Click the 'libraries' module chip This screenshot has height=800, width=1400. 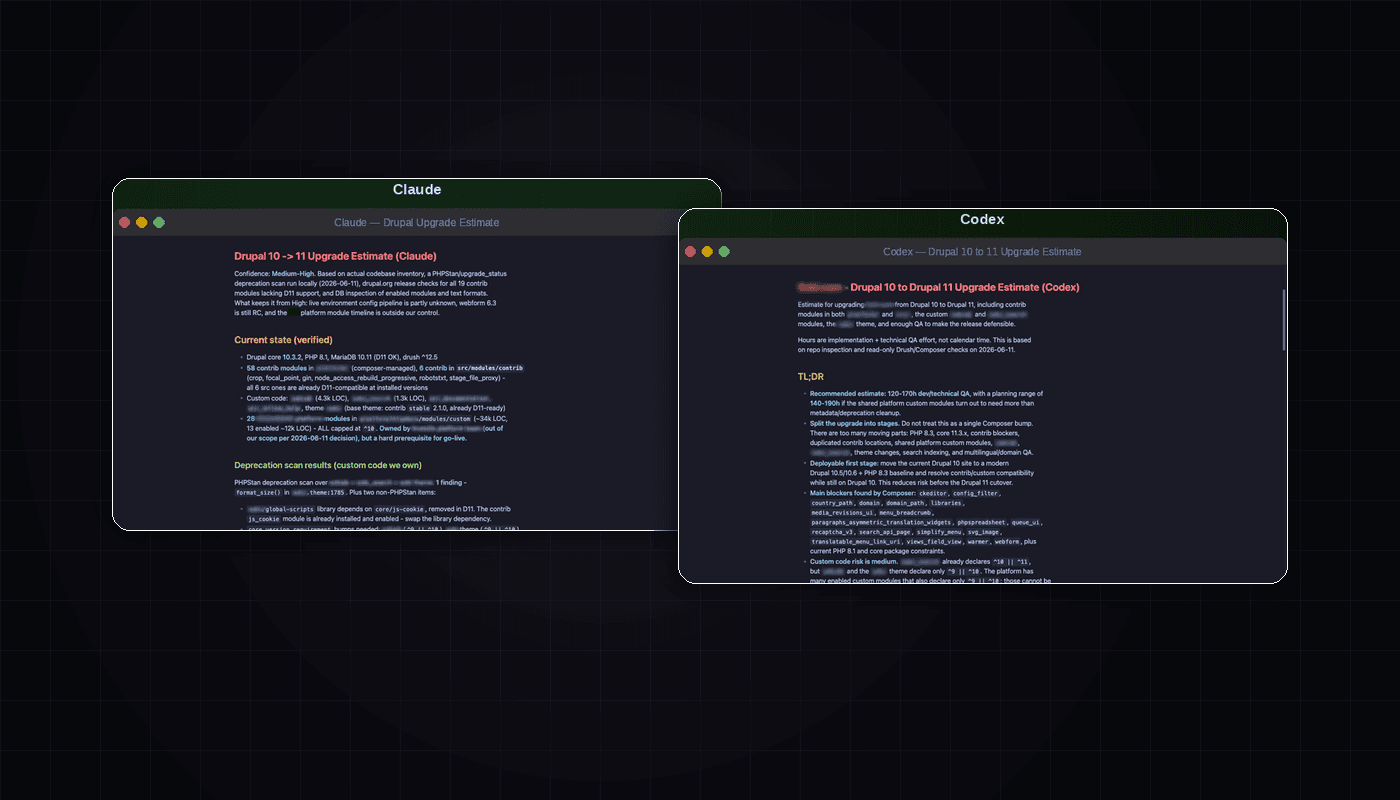point(947,503)
